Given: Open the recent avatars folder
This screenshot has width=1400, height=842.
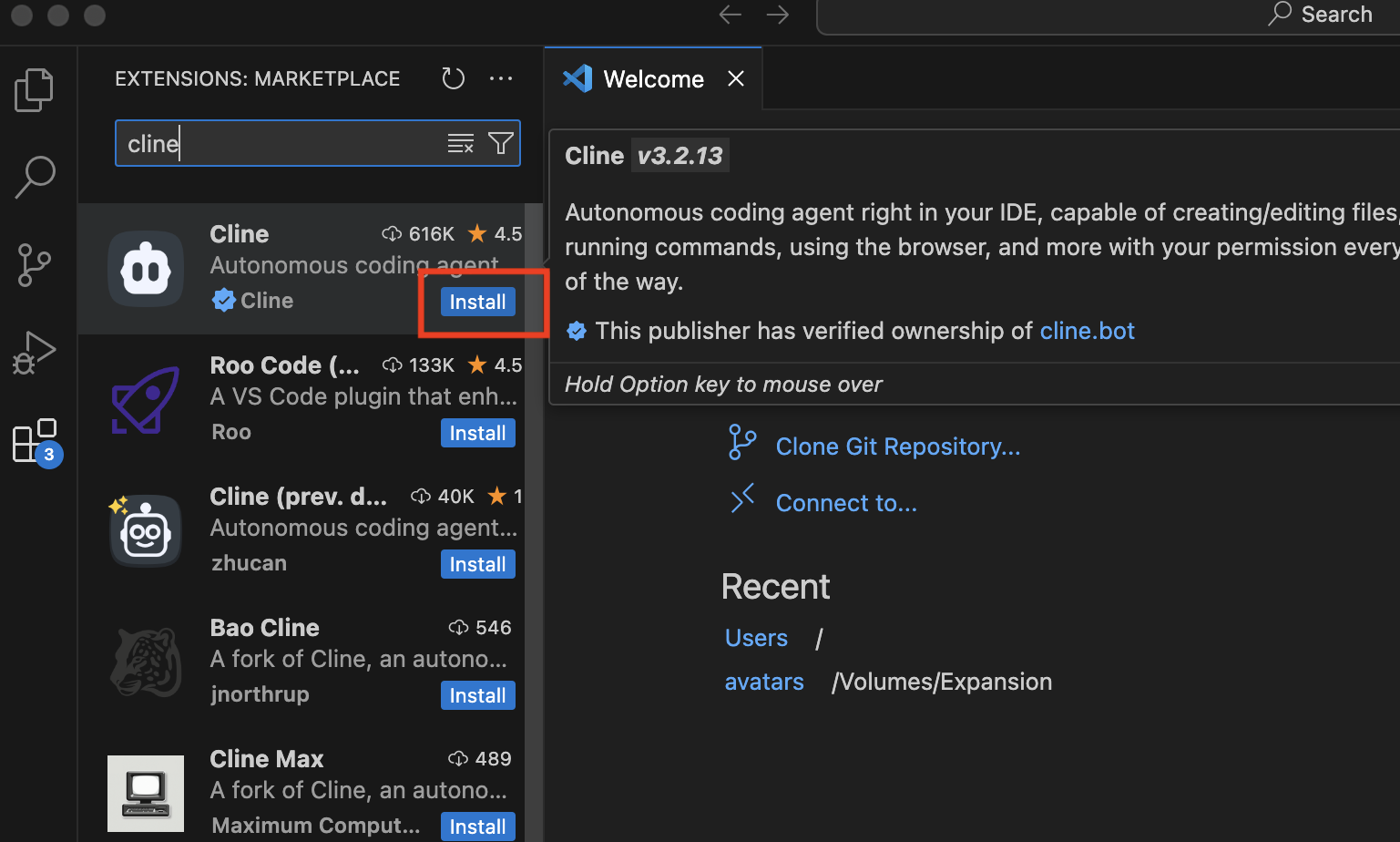Looking at the screenshot, I should (x=763, y=682).
